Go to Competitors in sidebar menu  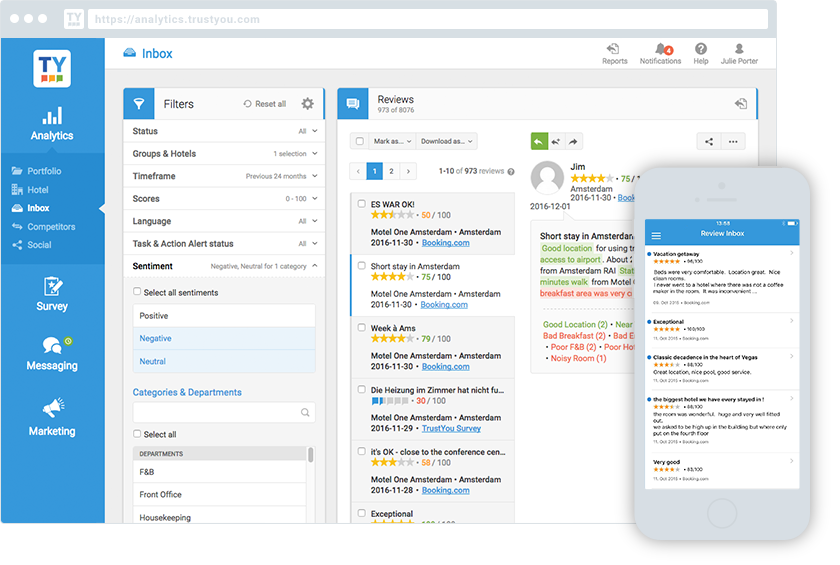point(50,227)
